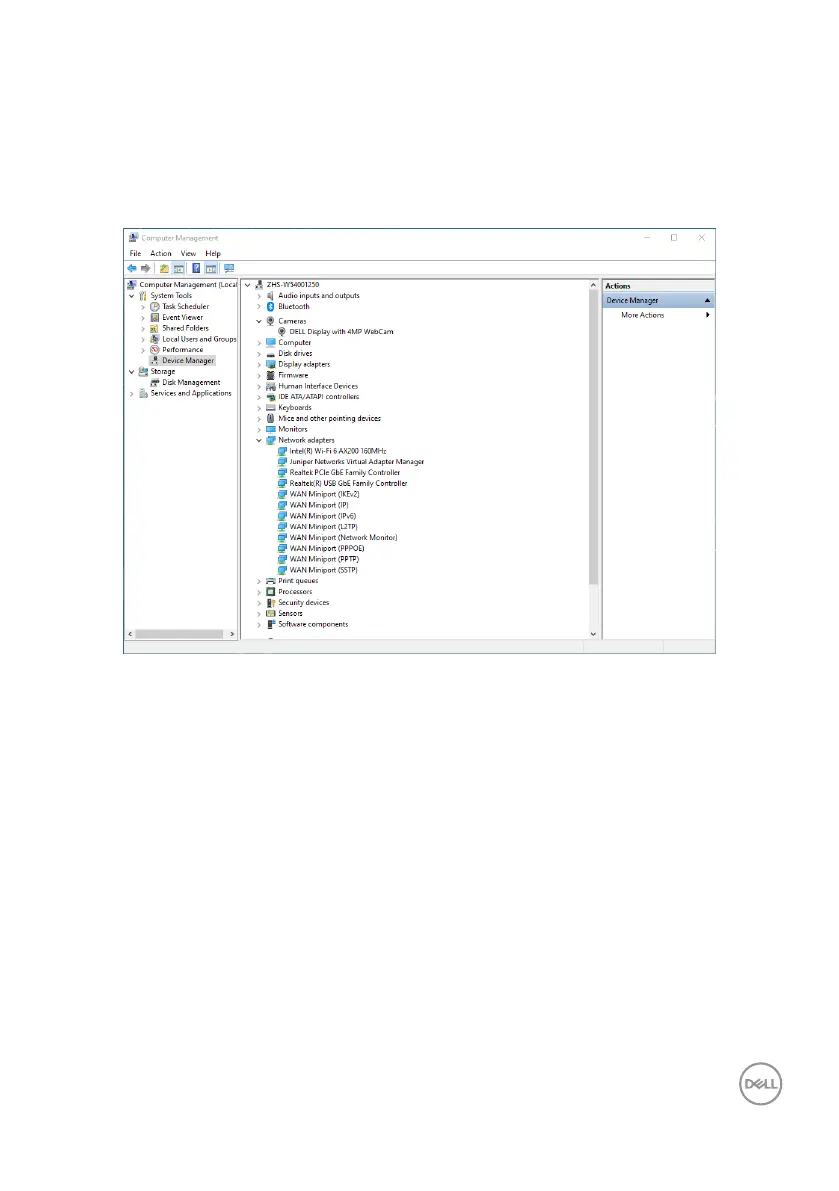
Task: Expand the Human Interface Devices category
Action: click(x=259, y=387)
